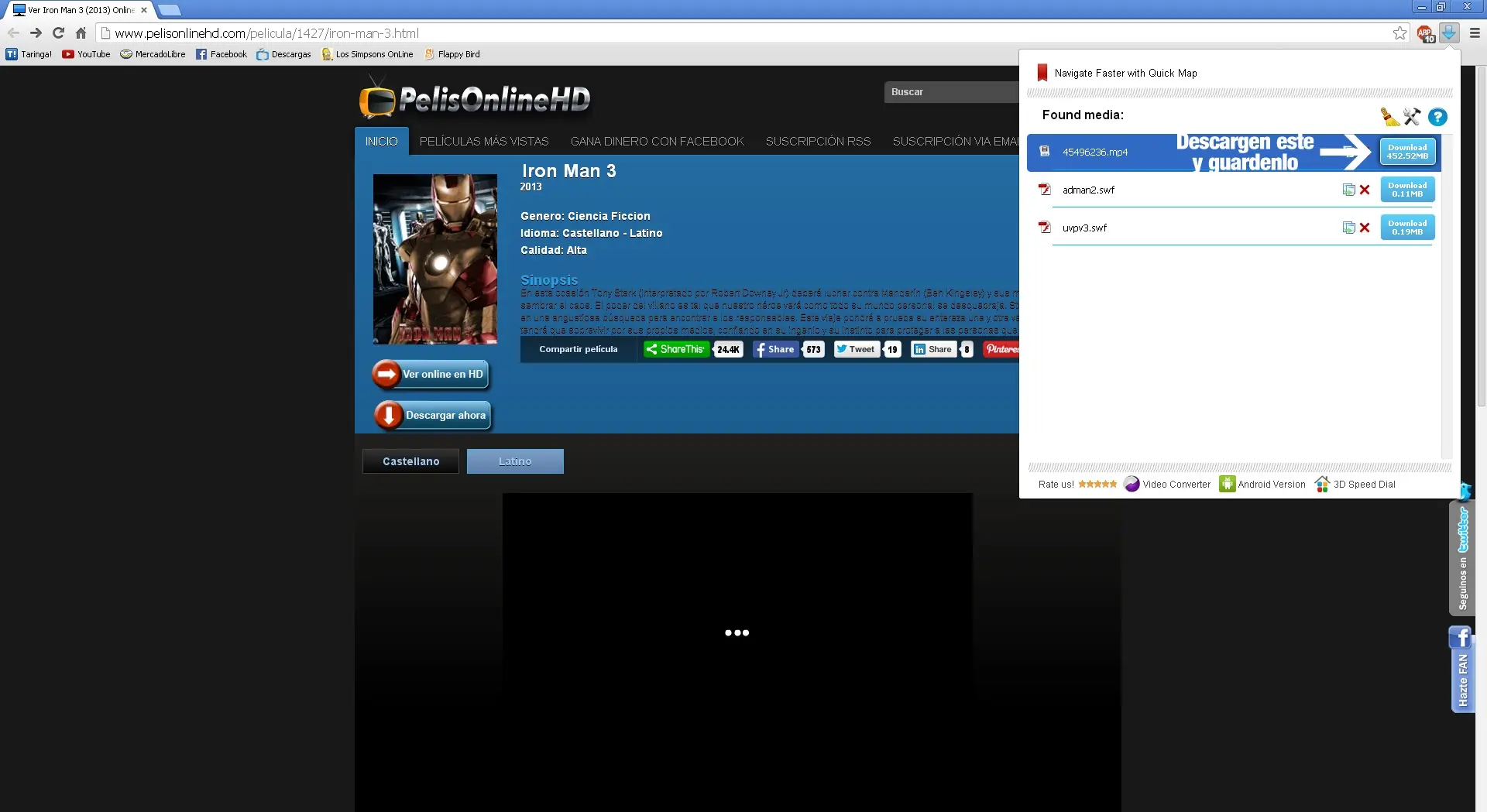Open the INICIO menu item
Image resolution: width=1487 pixels, height=812 pixels.
pyautogui.click(x=382, y=141)
